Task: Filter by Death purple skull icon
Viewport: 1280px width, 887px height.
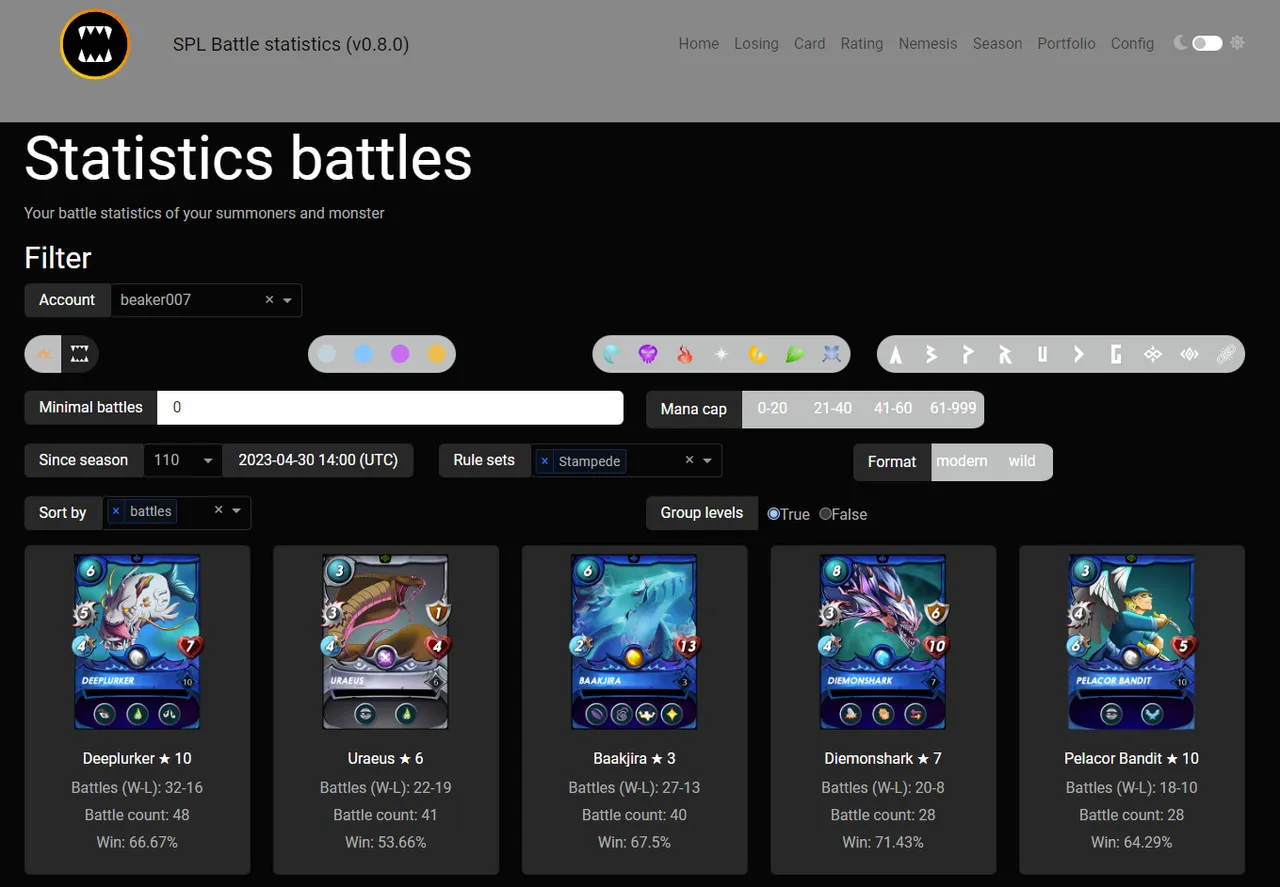Action: coord(648,354)
